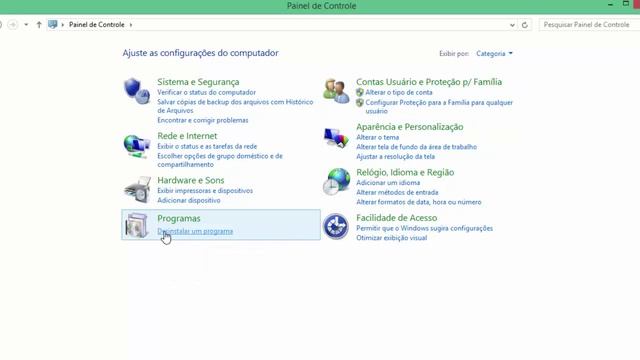Focus the Pesquisar Painel de Controle search box
640x360 pixels.
589,25
